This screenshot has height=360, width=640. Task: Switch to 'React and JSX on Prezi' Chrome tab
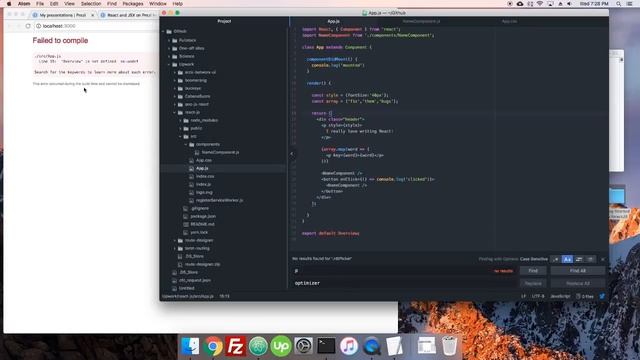click(x=129, y=15)
